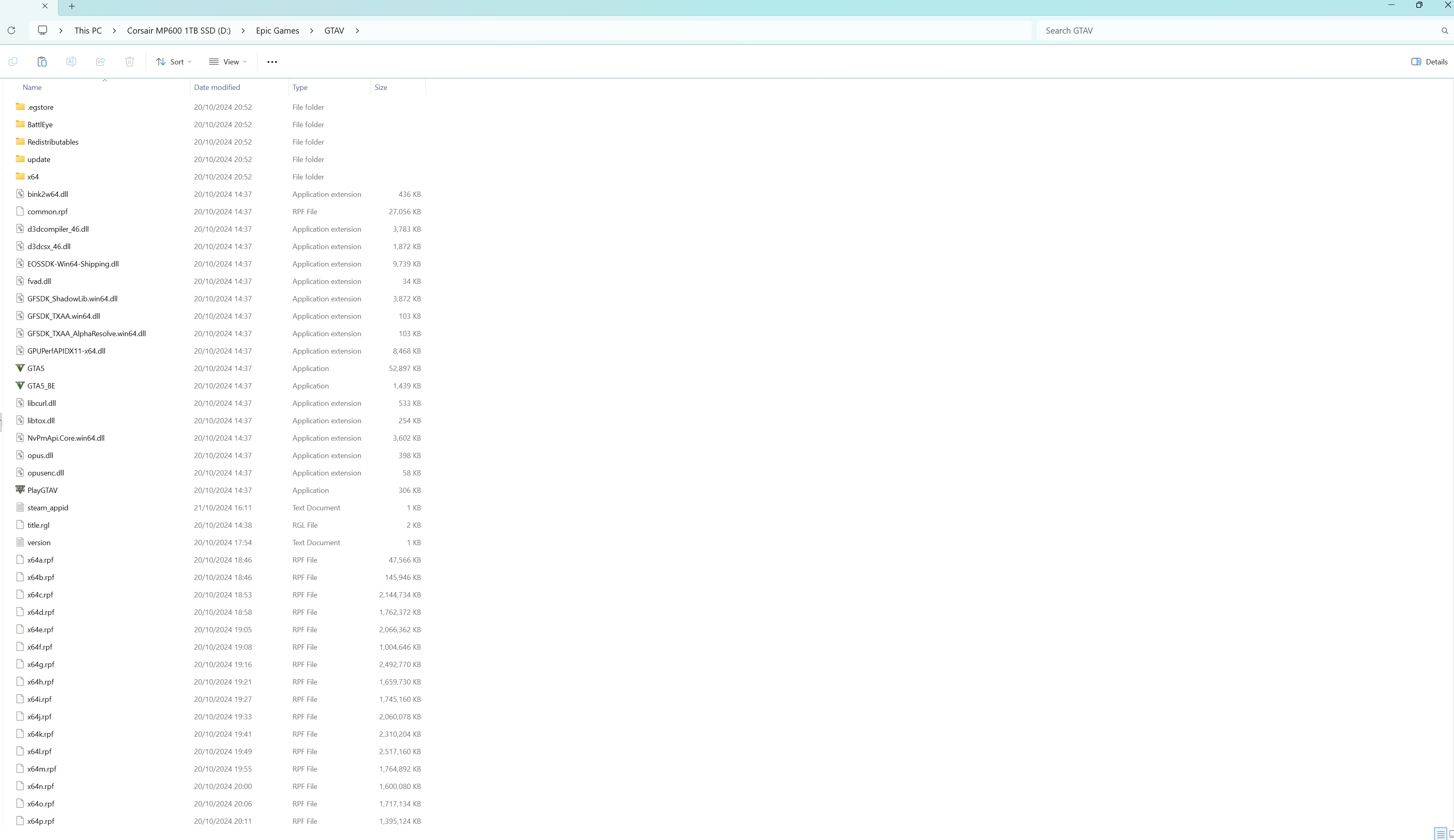This screenshot has height=840, width=1454.
Task: Open the See more ellipsis menu
Action: [x=272, y=62]
